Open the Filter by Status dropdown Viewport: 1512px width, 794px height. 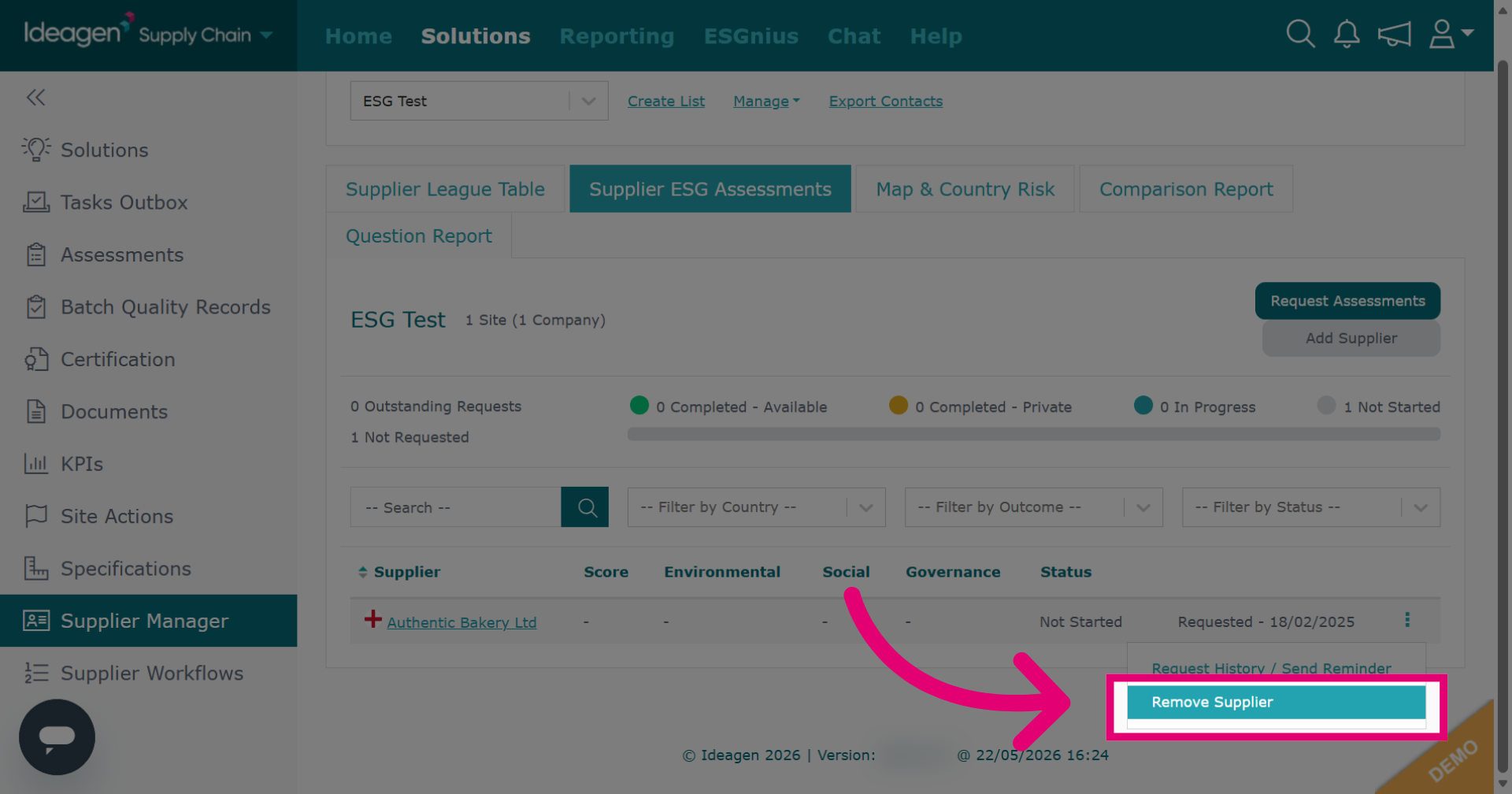click(1310, 507)
